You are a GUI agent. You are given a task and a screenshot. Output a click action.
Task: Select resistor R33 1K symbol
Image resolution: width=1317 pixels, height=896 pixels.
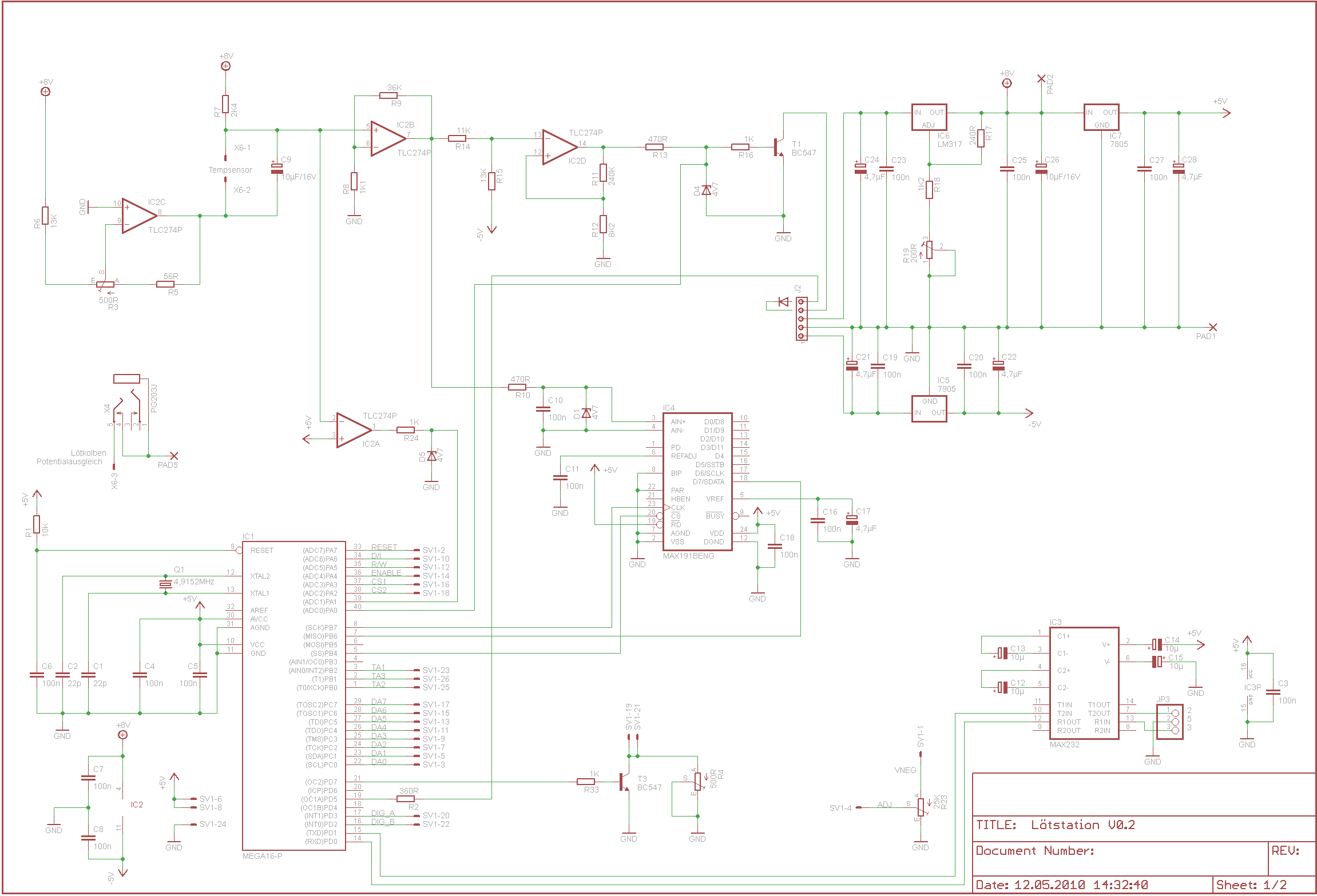(x=586, y=782)
